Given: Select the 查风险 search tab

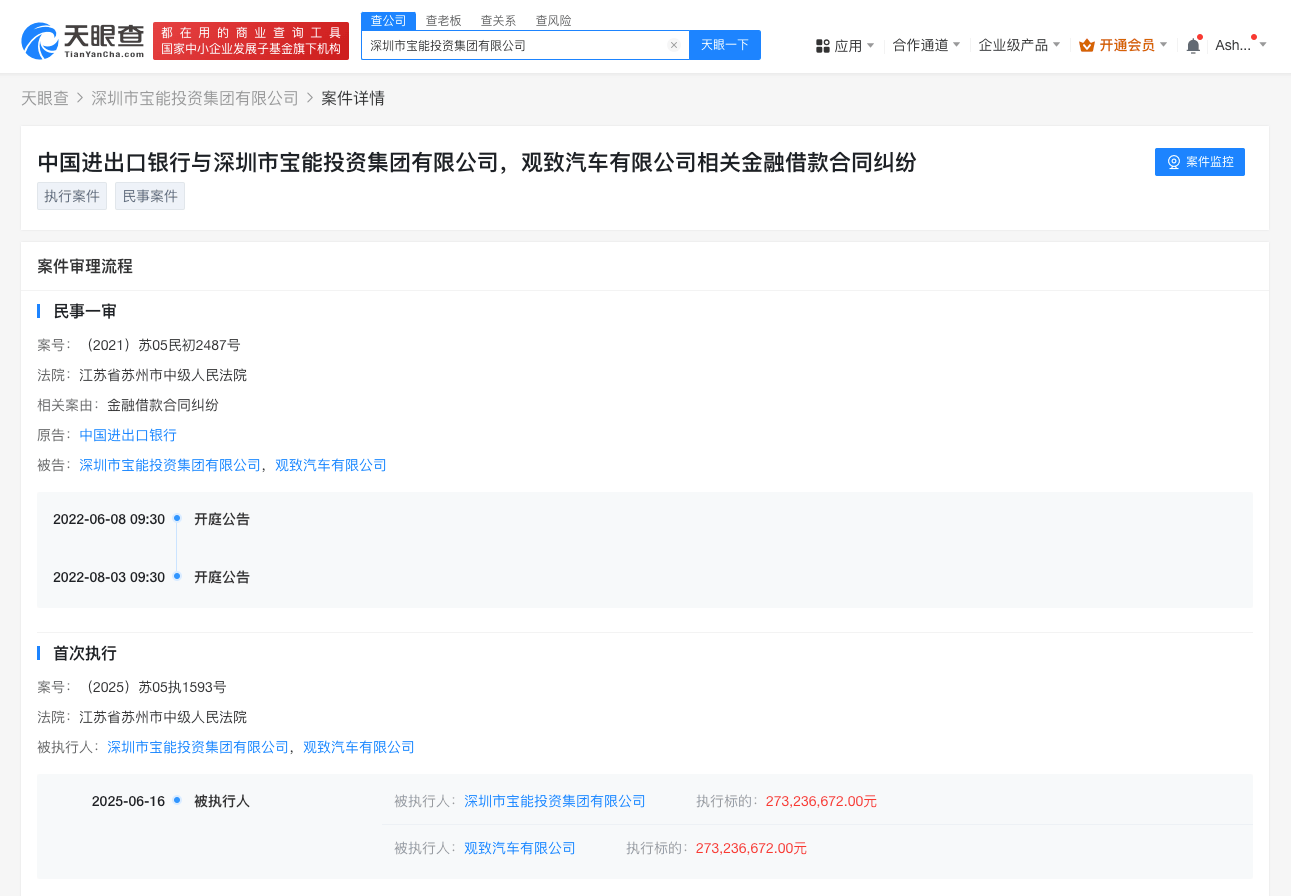Looking at the screenshot, I should point(553,20).
